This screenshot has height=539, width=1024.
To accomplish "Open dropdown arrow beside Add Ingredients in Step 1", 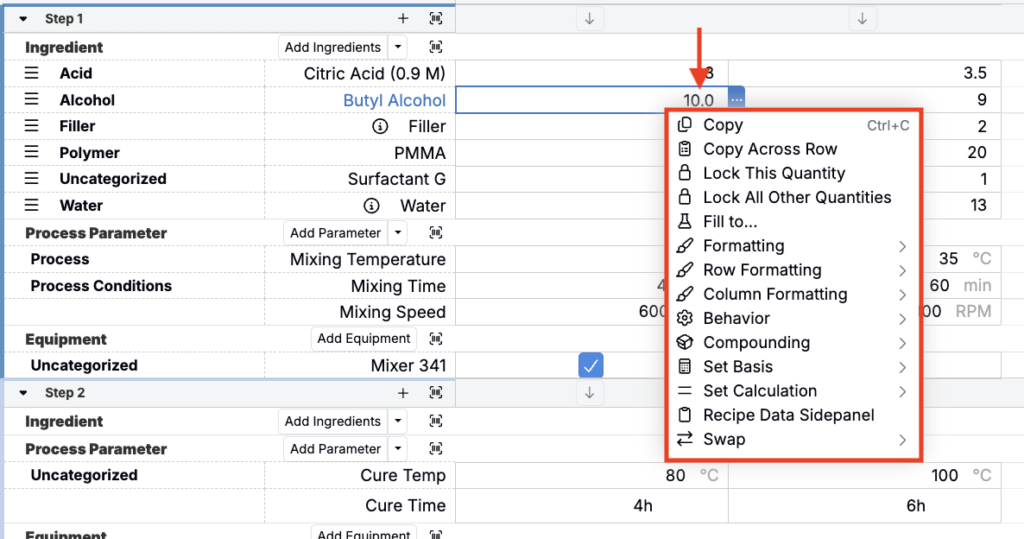I will (398, 47).
